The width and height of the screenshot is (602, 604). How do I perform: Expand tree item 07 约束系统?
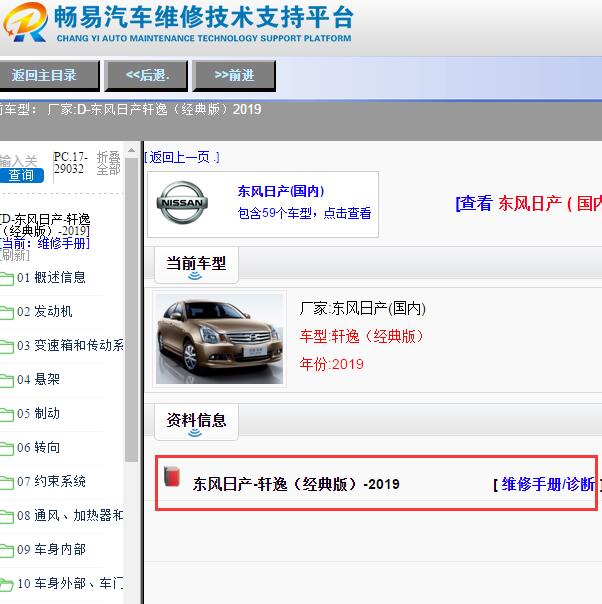(51, 482)
